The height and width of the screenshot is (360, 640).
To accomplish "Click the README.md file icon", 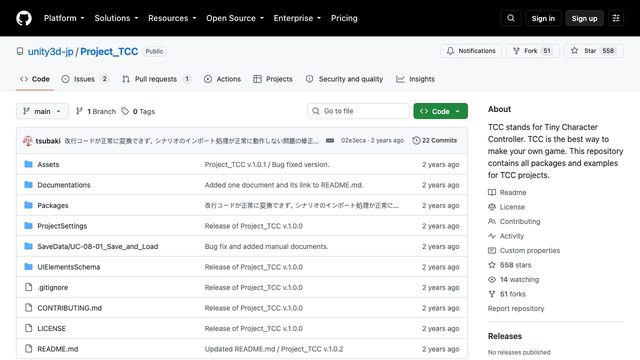I will pyautogui.click(x=28, y=349).
